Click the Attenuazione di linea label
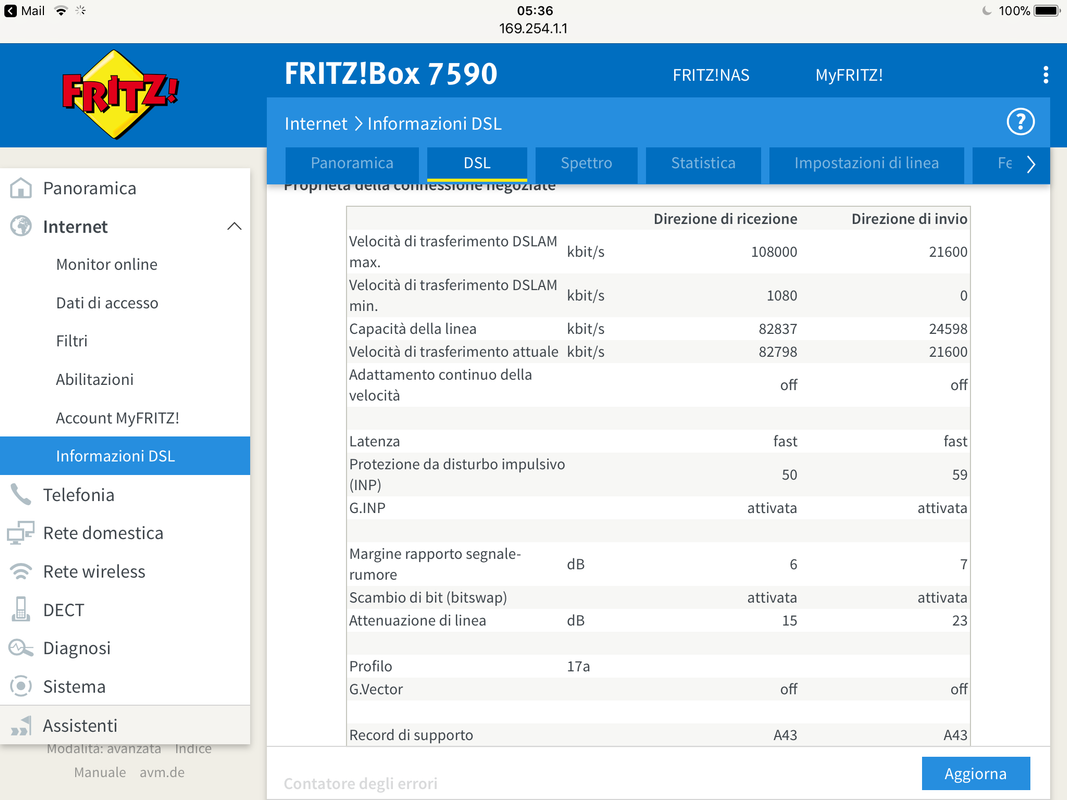1067x800 pixels. click(417, 620)
